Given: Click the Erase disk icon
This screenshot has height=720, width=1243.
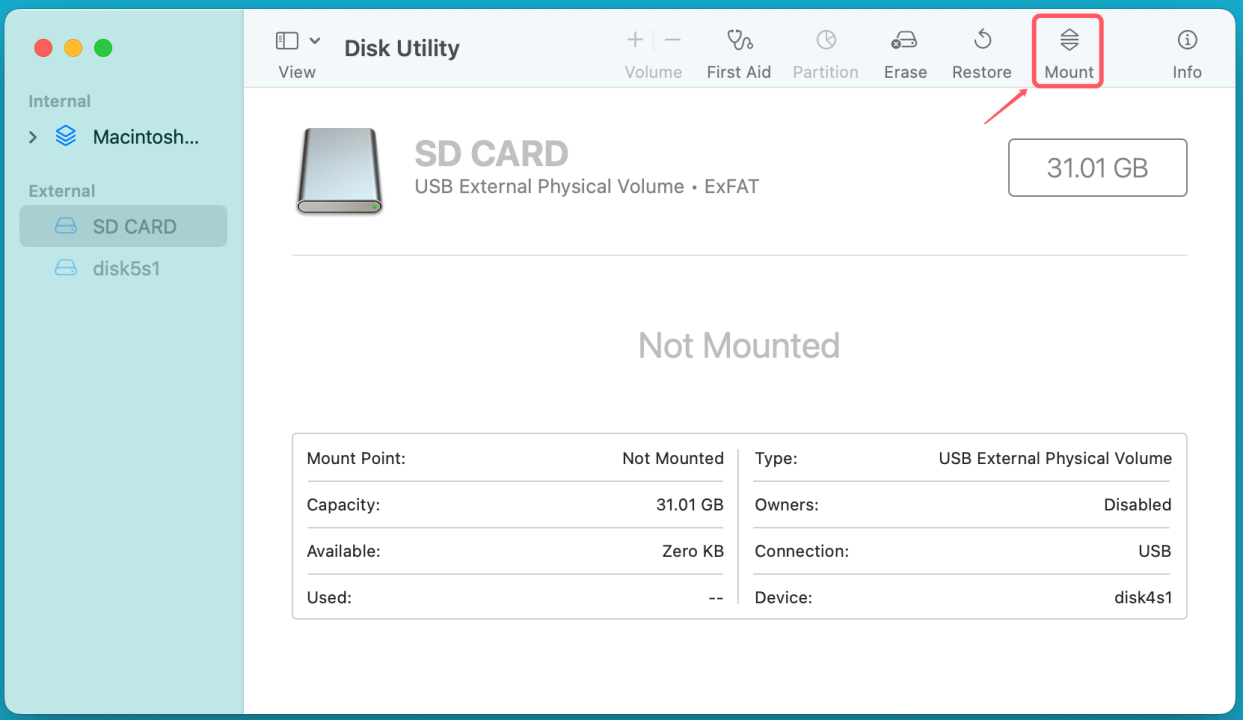Looking at the screenshot, I should click(904, 41).
